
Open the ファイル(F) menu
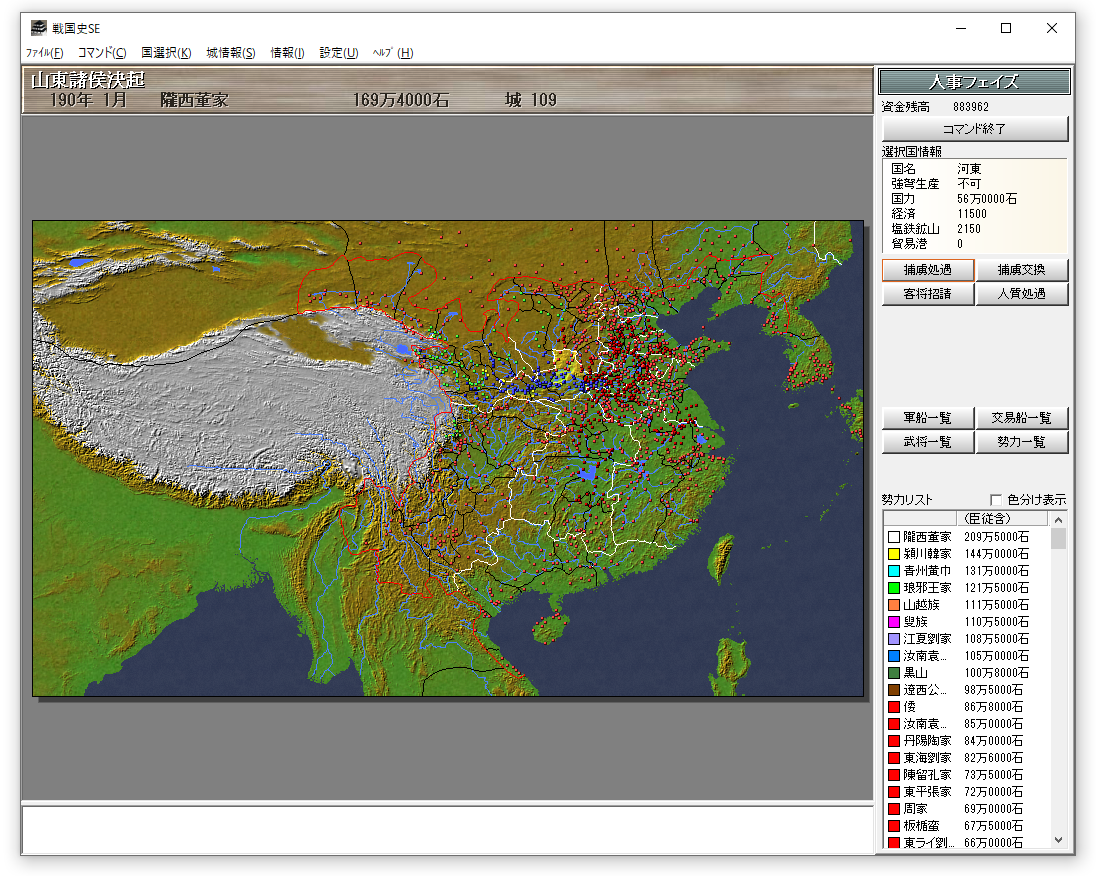click(44, 53)
